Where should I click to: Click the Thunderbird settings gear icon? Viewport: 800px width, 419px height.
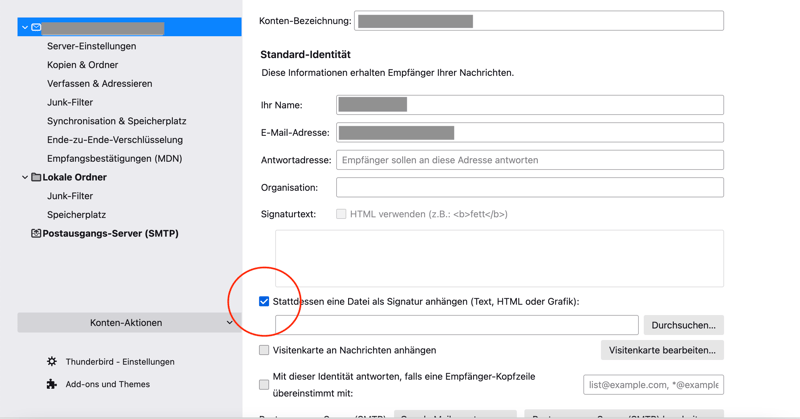click(52, 361)
